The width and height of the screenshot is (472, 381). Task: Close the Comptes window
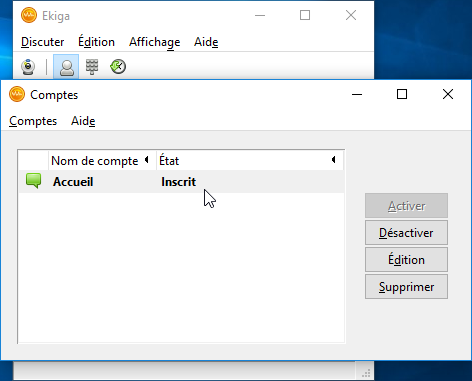(448, 94)
